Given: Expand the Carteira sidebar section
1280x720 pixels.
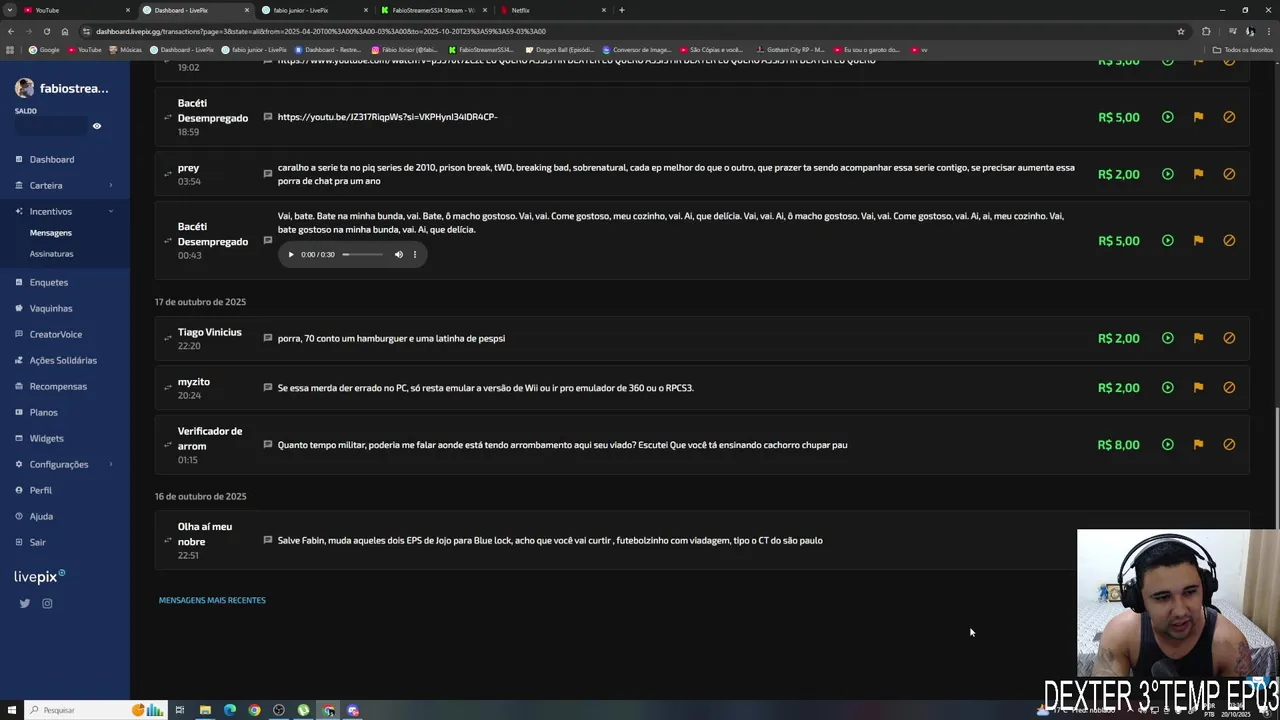Looking at the screenshot, I should (65, 185).
